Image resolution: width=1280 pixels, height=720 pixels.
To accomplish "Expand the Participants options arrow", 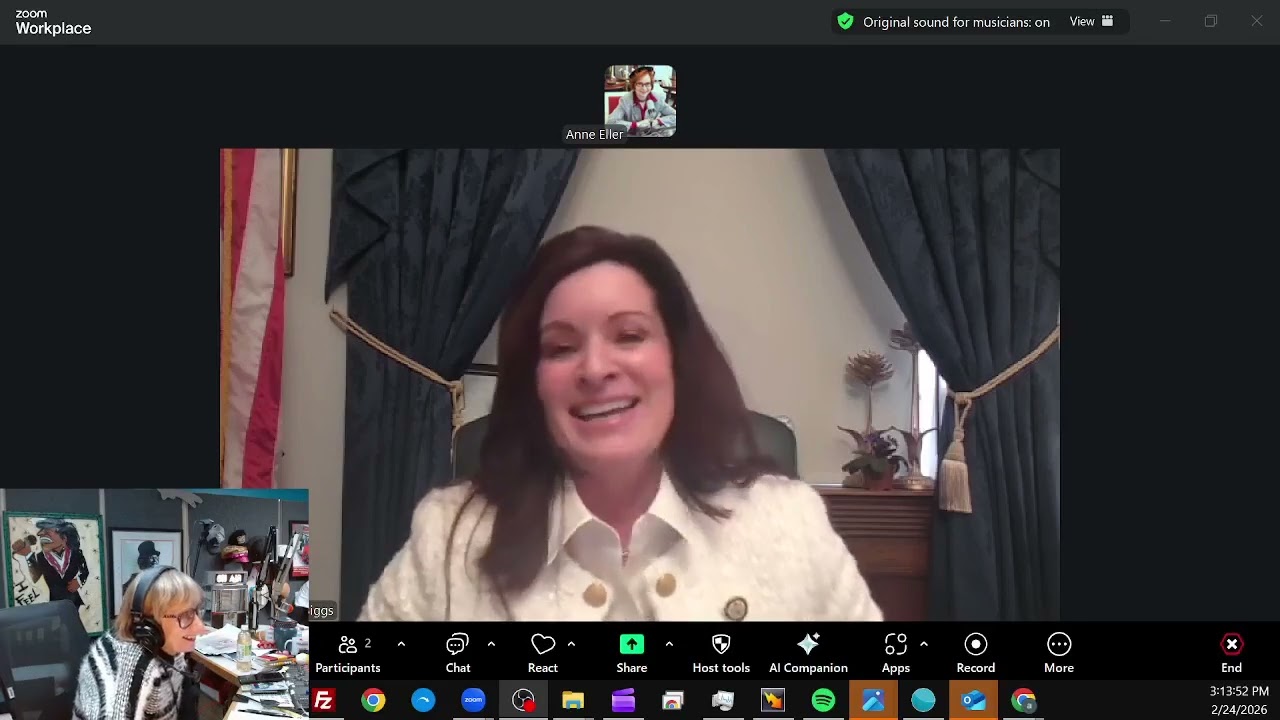I will tap(401, 644).
